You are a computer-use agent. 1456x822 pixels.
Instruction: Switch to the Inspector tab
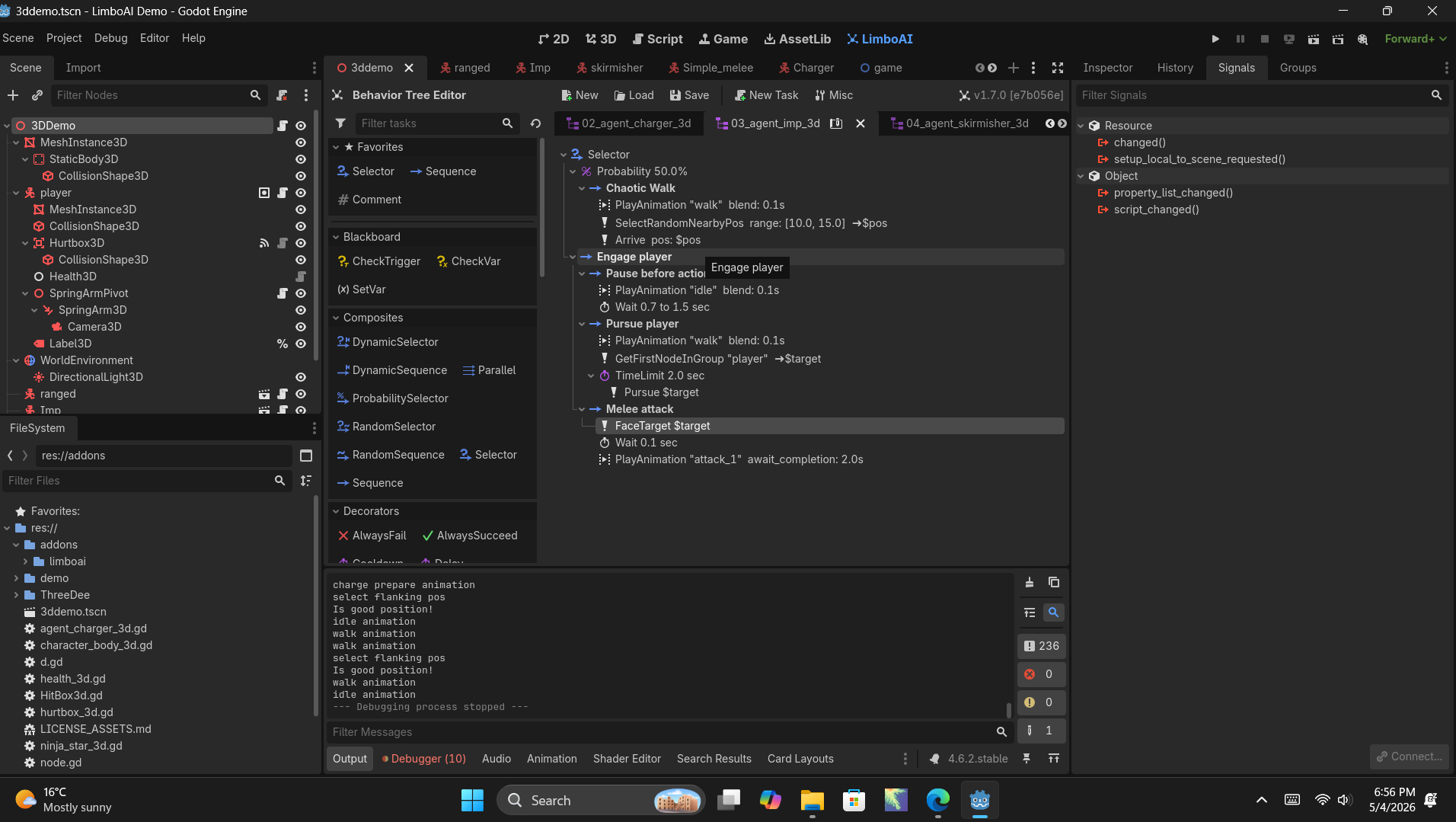coord(1107,68)
